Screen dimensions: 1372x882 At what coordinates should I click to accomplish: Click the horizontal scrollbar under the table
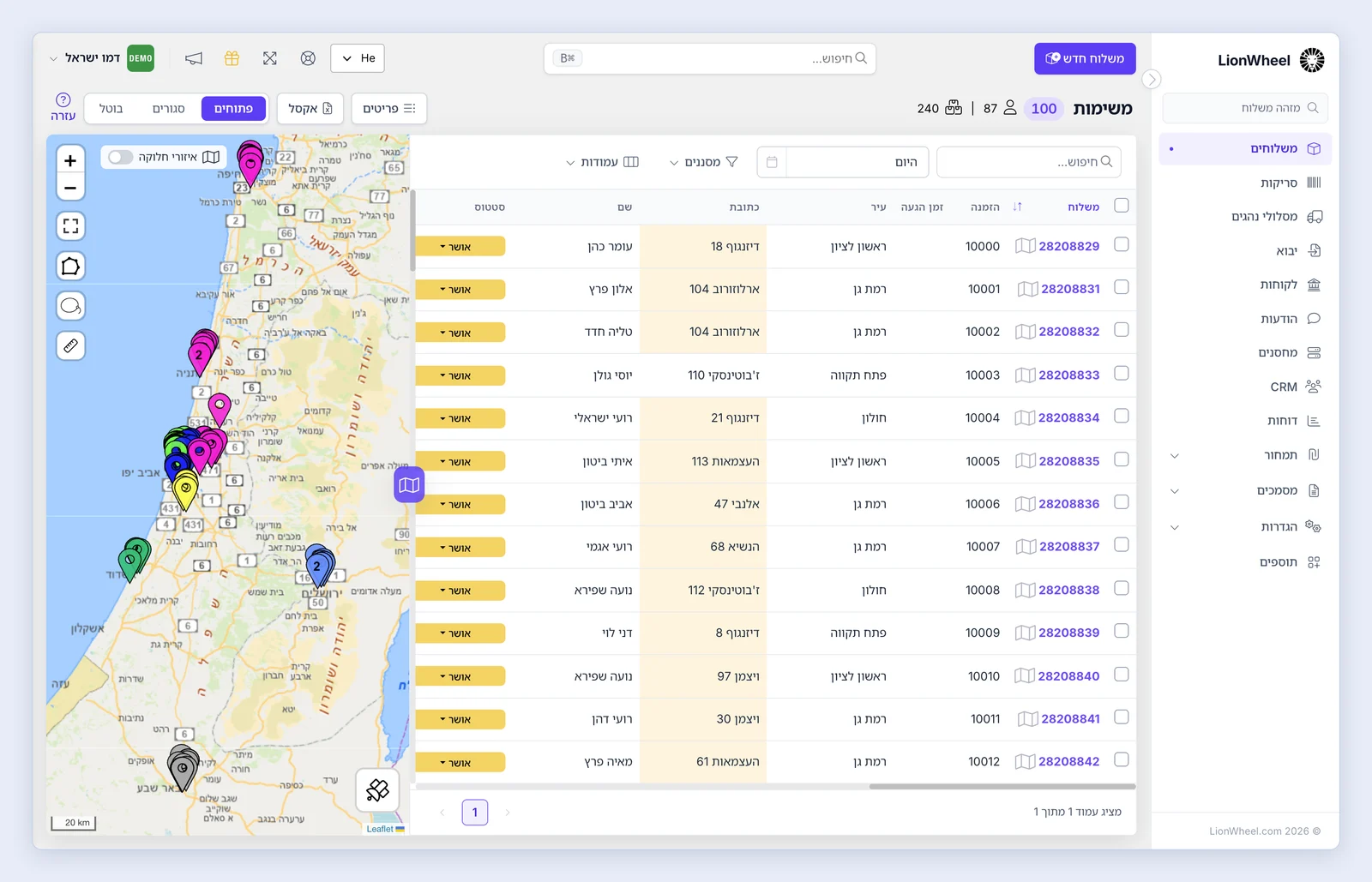pyautogui.click(x=1002, y=786)
